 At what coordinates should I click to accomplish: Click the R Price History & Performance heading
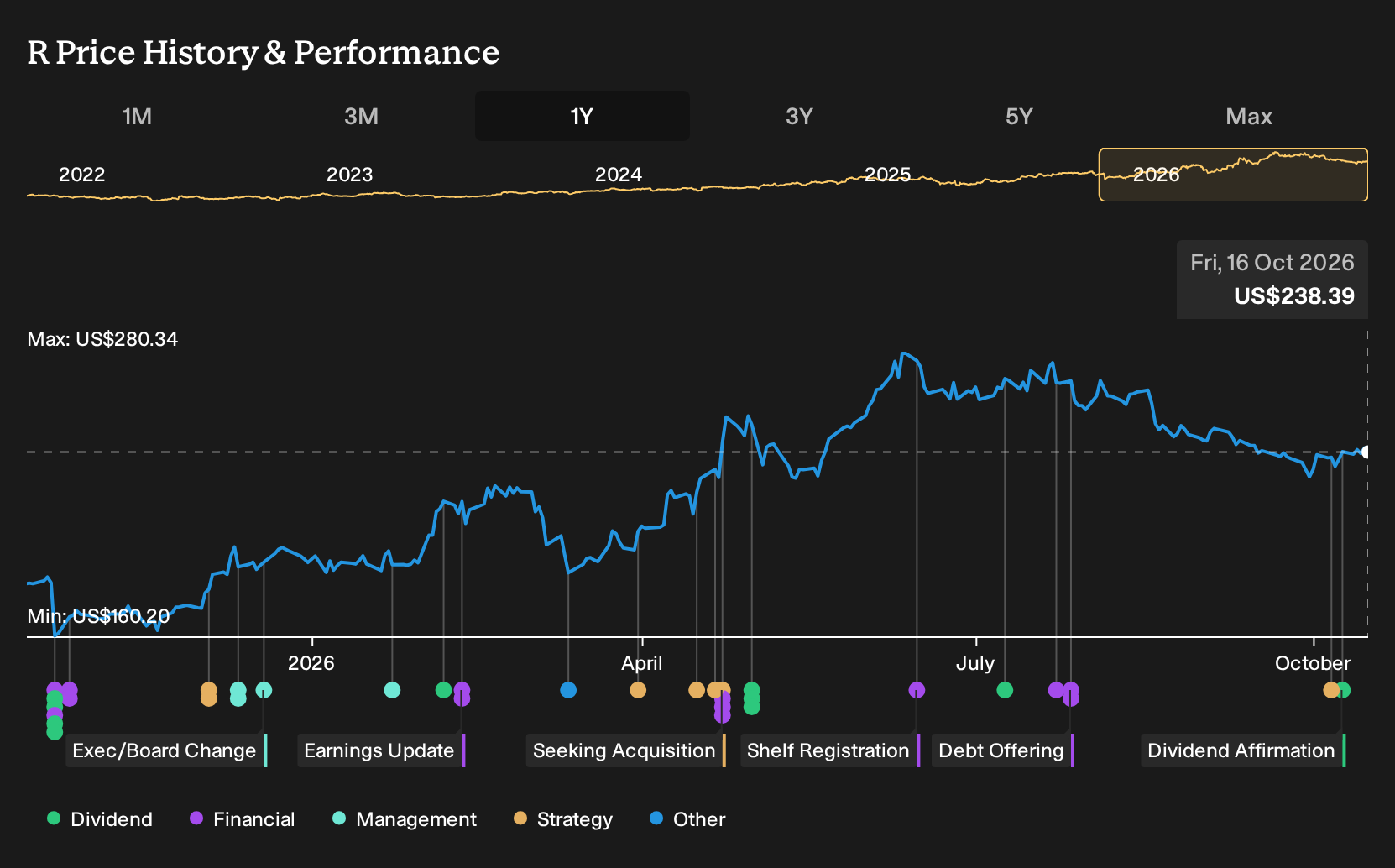click(x=264, y=52)
